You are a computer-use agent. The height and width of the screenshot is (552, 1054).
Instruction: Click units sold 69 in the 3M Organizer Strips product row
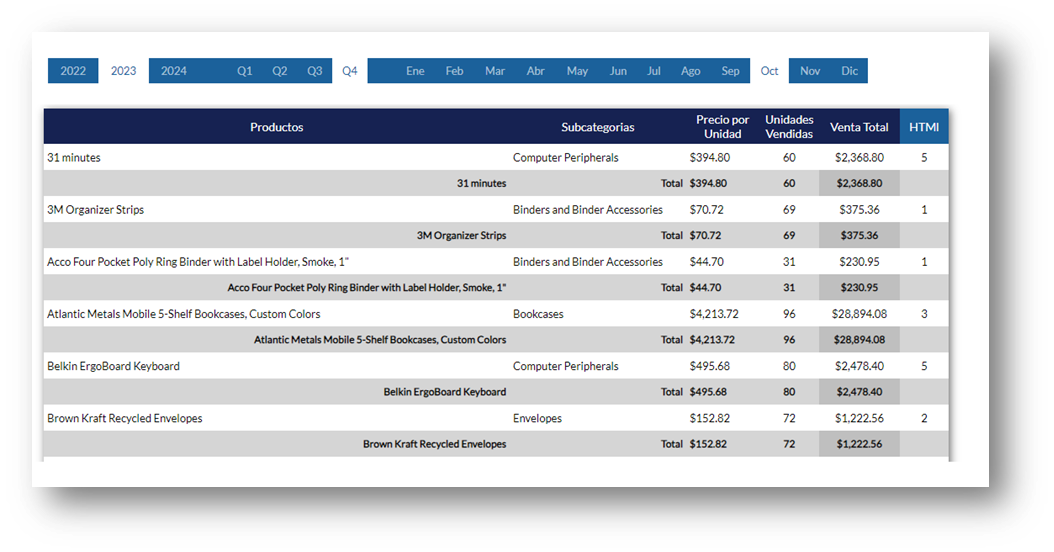click(x=789, y=210)
